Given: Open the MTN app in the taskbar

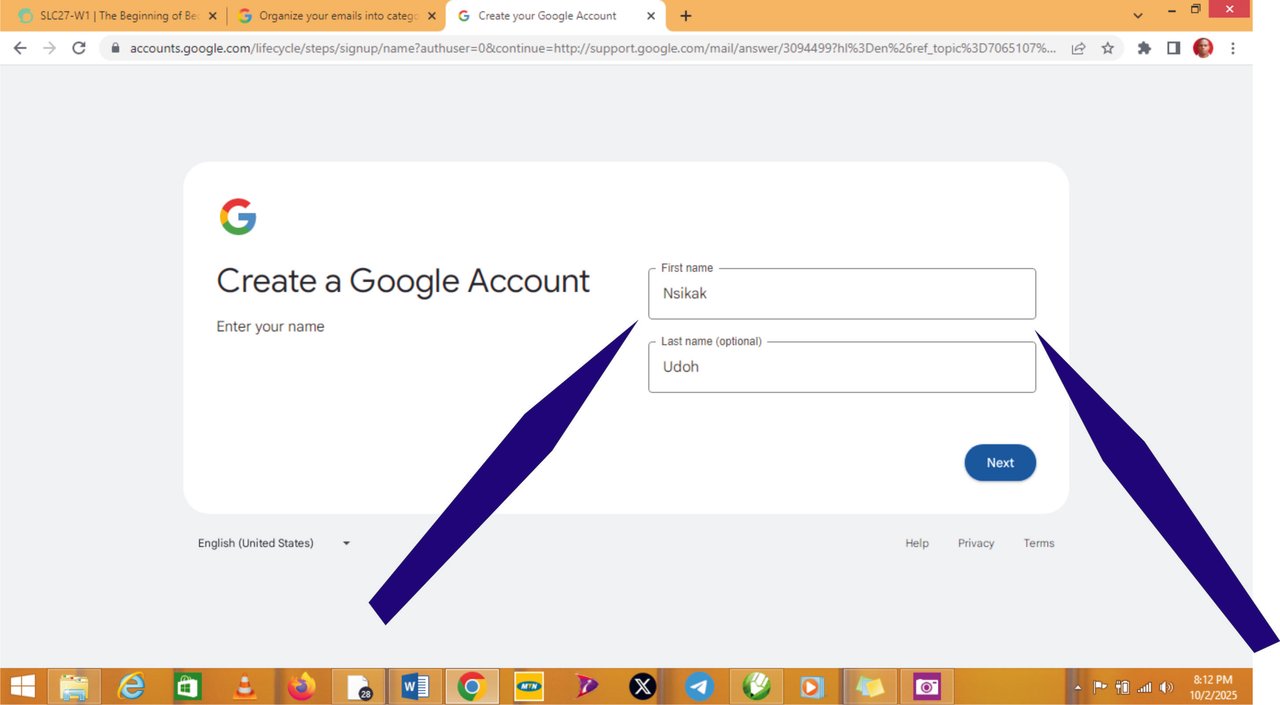Looking at the screenshot, I should pos(529,686).
